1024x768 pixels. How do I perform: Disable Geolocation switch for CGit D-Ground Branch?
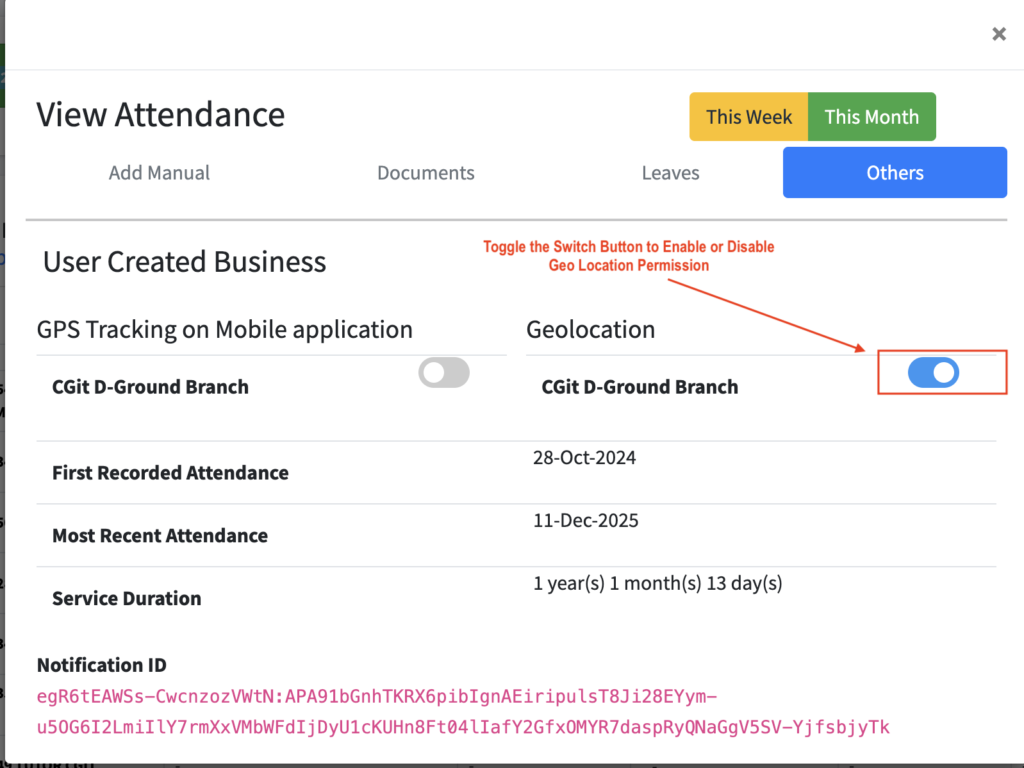(x=933, y=373)
